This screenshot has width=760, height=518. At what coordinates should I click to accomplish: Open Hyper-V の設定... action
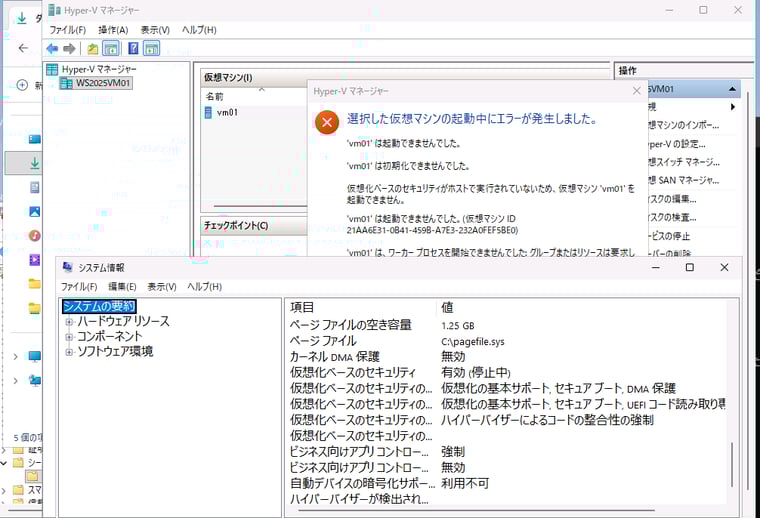coord(677,144)
